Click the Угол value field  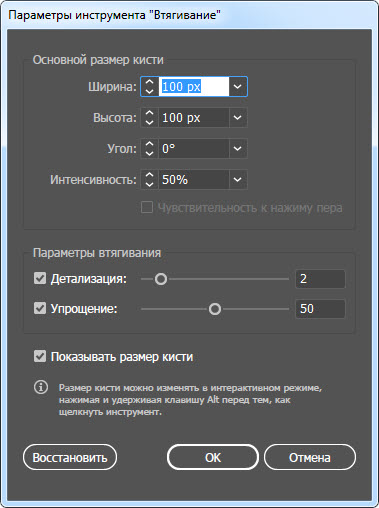194,149
